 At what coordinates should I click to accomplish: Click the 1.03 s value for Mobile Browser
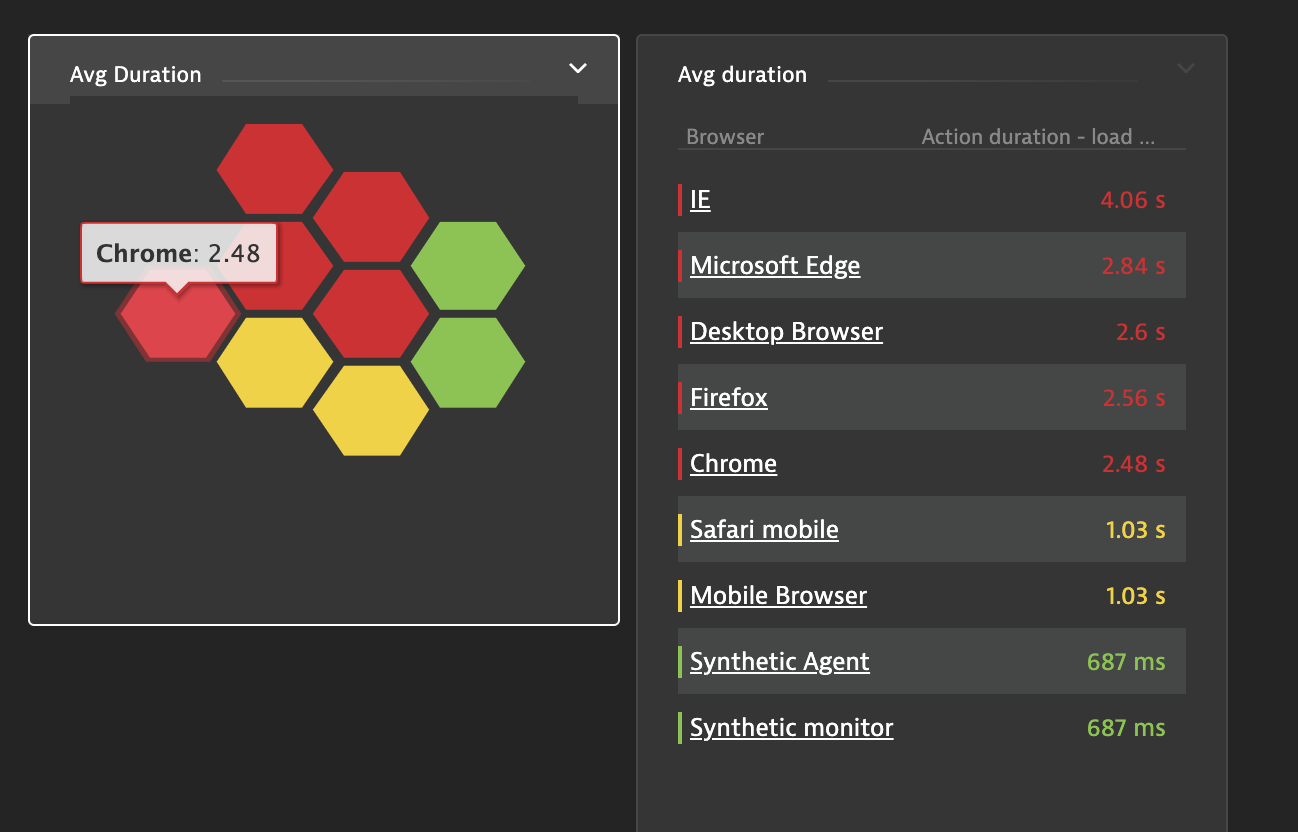tap(1135, 596)
